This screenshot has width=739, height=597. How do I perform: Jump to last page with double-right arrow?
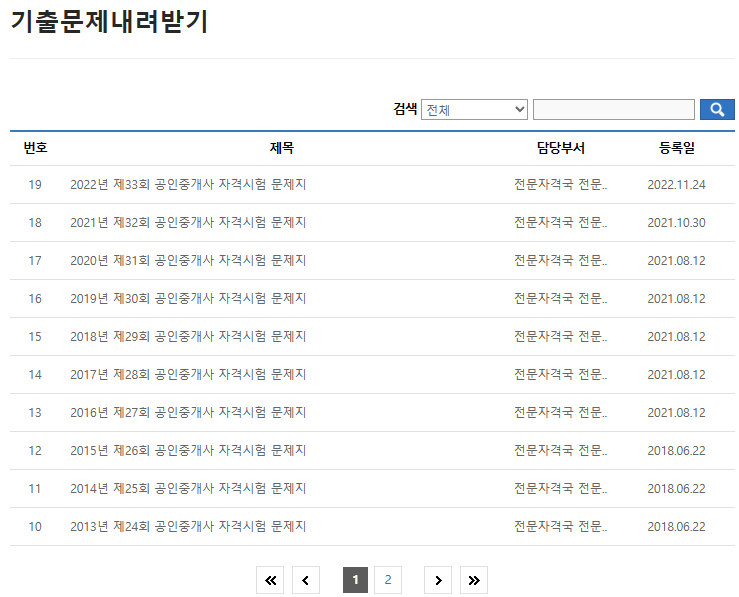click(474, 580)
